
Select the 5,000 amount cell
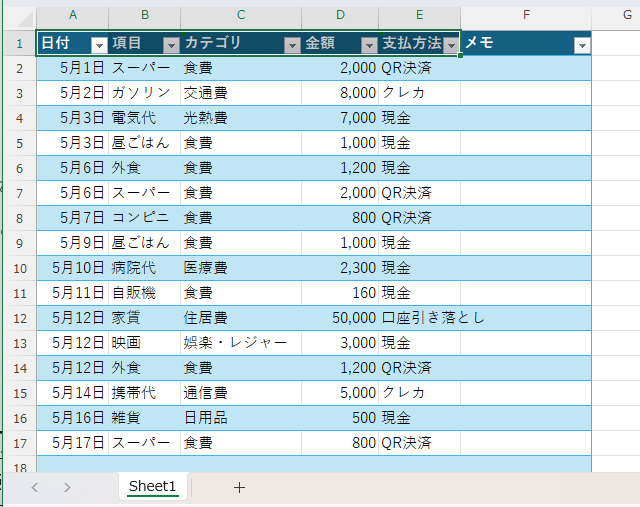340,393
